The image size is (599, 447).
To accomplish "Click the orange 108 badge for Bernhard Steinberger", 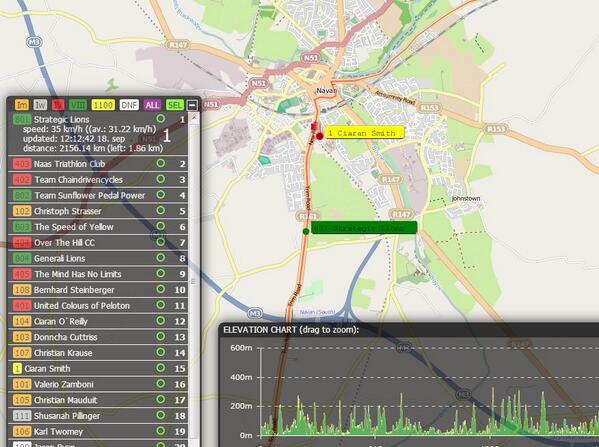I will click(22, 290).
